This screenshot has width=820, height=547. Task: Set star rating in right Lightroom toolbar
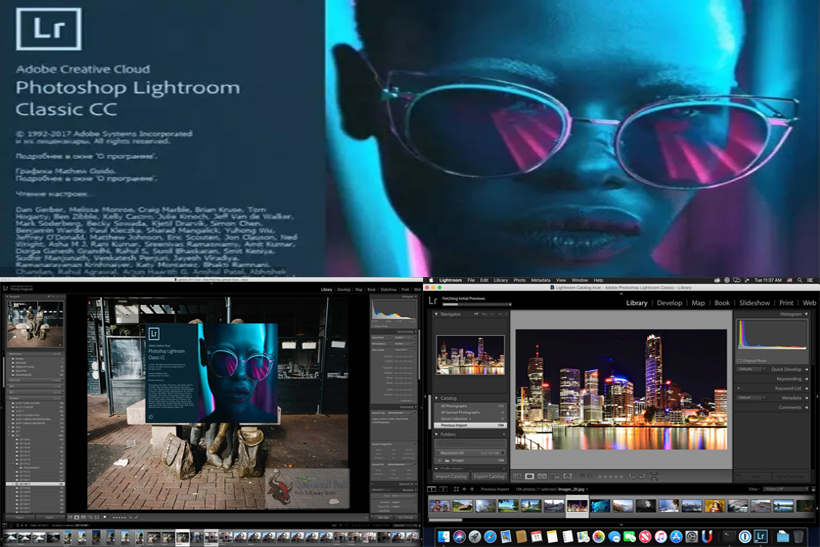tap(611, 476)
